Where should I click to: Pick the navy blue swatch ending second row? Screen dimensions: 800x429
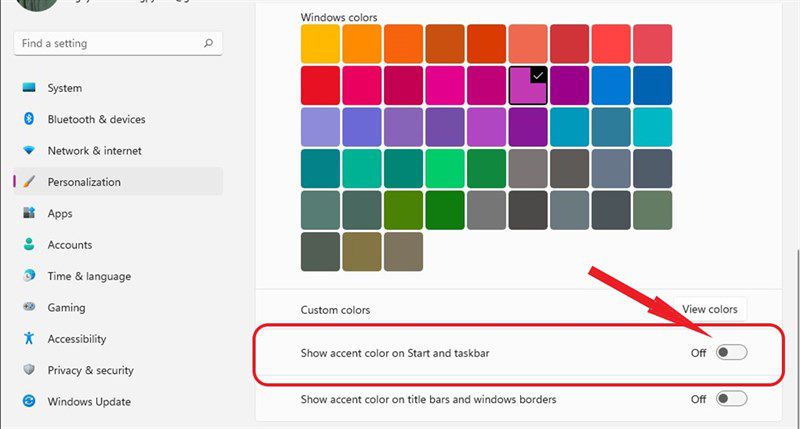(x=653, y=85)
